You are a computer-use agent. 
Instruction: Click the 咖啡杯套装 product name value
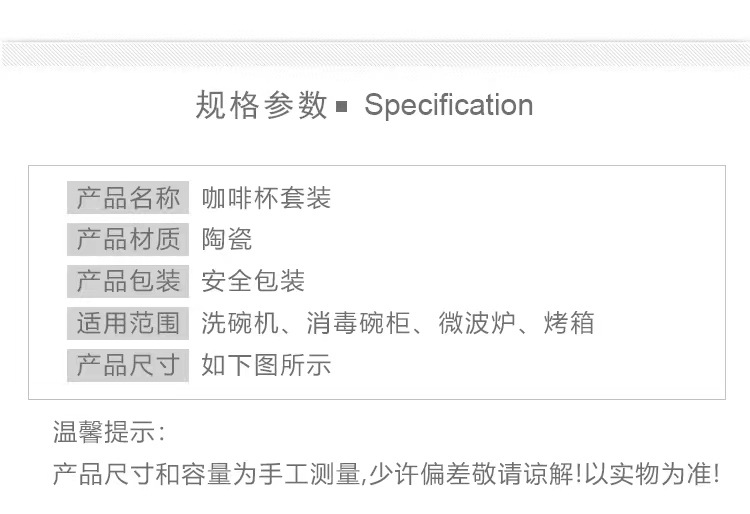pyautogui.click(x=266, y=198)
